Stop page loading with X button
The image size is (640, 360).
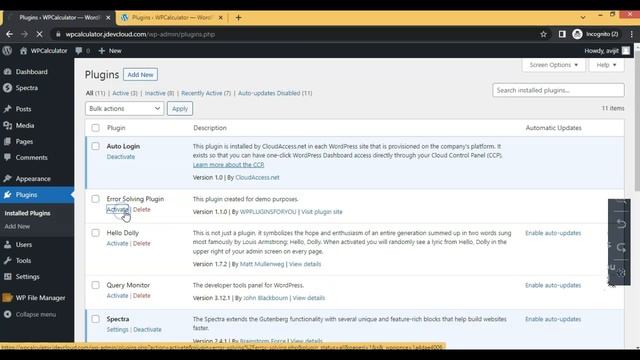tap(39, 34)
